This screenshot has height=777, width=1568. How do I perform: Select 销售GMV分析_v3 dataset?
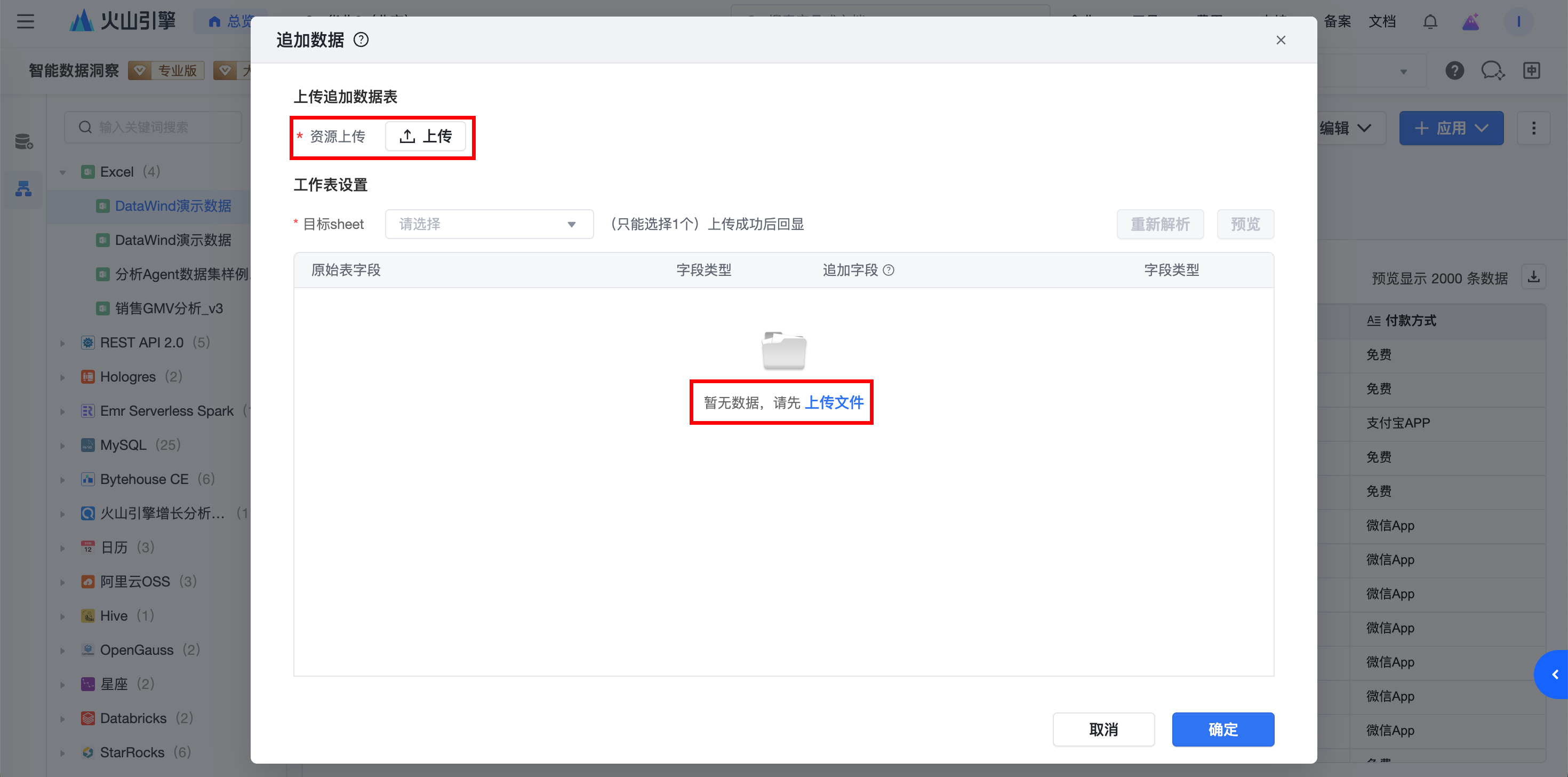click(169, 309)
